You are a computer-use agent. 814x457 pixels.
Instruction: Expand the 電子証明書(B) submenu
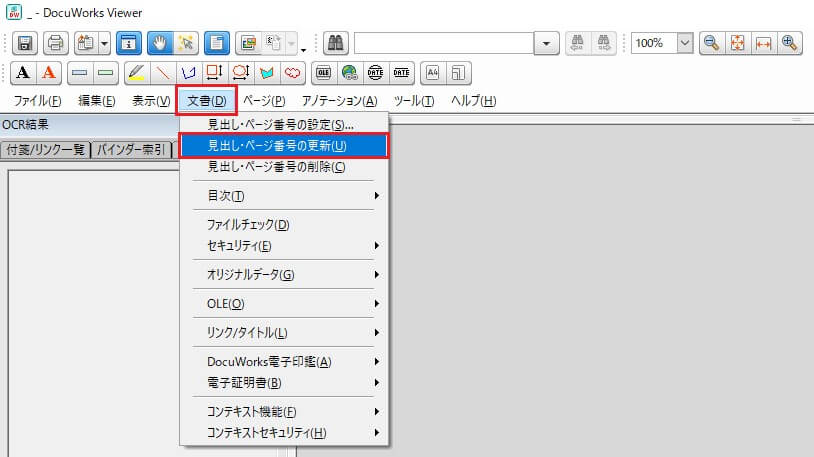pyautogui.click(x=284, y=383)
